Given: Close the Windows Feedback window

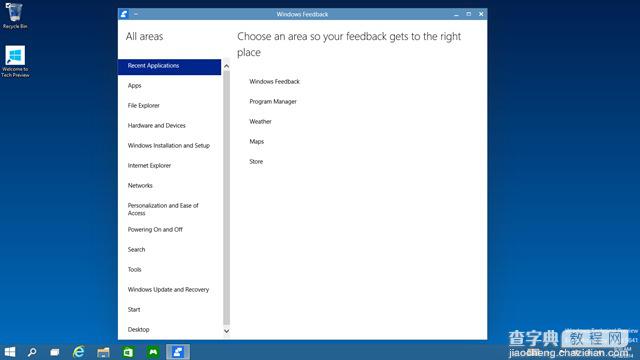Looking at the screenshot, I should click(x=481, y=14).
